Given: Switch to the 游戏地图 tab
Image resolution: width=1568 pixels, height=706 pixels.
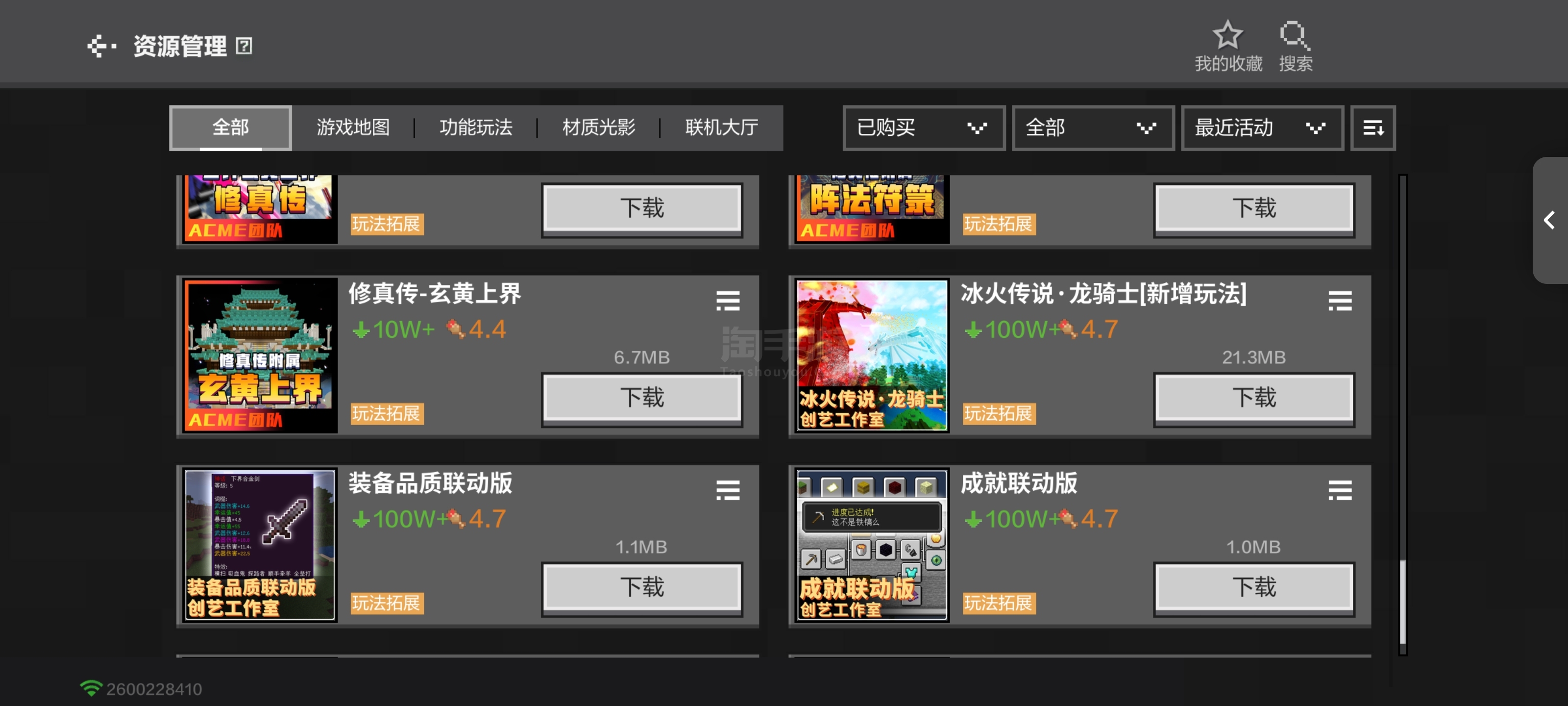Looking at the screenshot, I should coord(353,128).
